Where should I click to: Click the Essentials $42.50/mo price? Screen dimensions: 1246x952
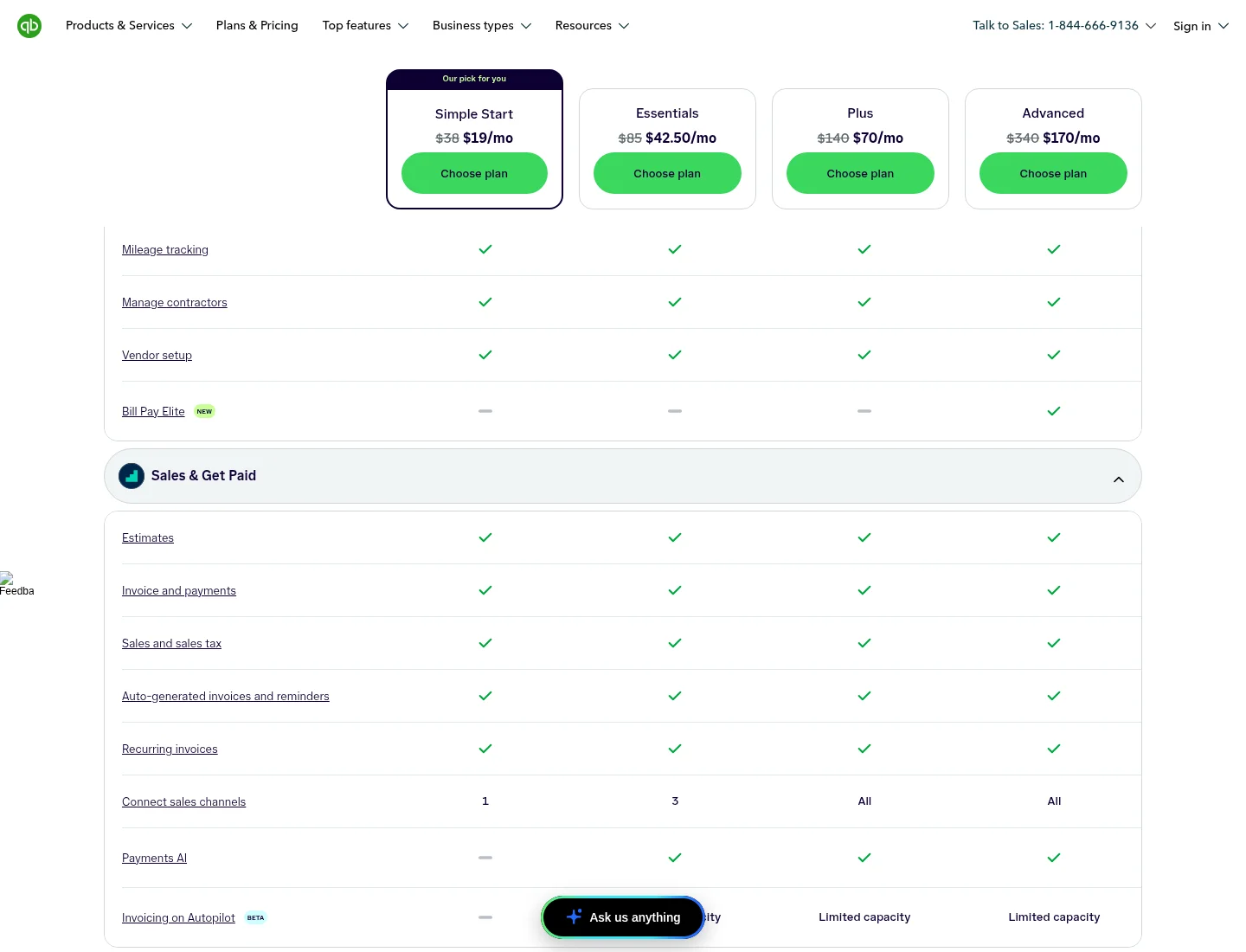coord(681,138)
